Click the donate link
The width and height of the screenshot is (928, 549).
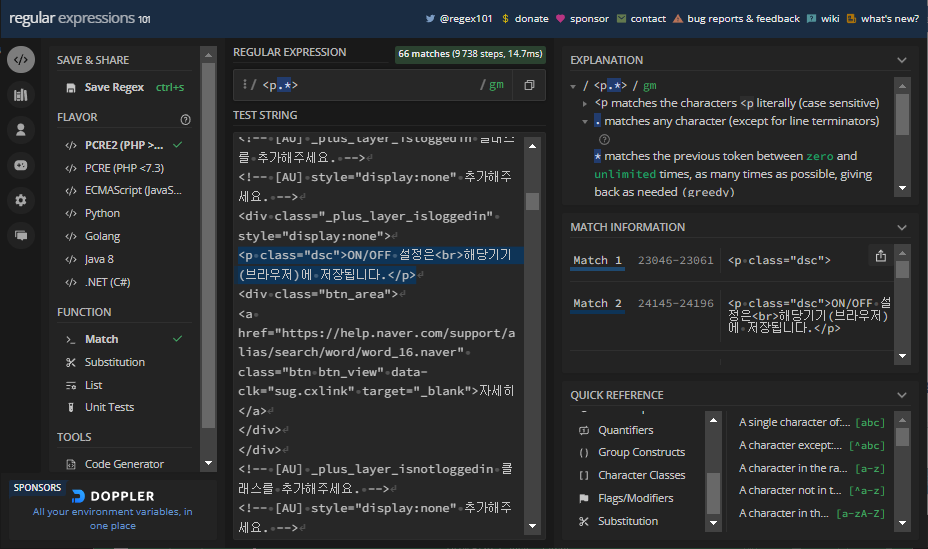(x=531, y=18)
